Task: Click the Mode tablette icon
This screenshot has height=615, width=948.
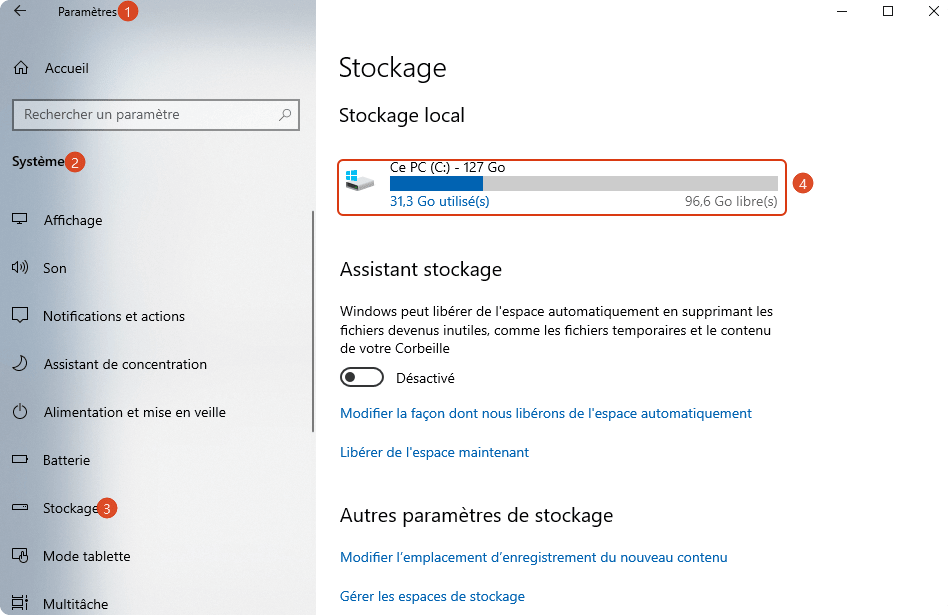Action: [x=20, y=555]
